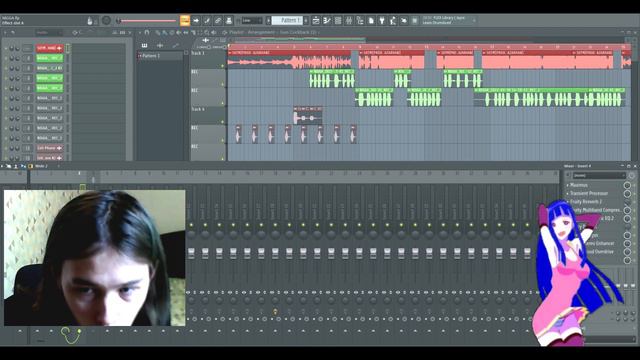
Task: Toggle mute LED on playlist Track 4
Action: point(222,122)
